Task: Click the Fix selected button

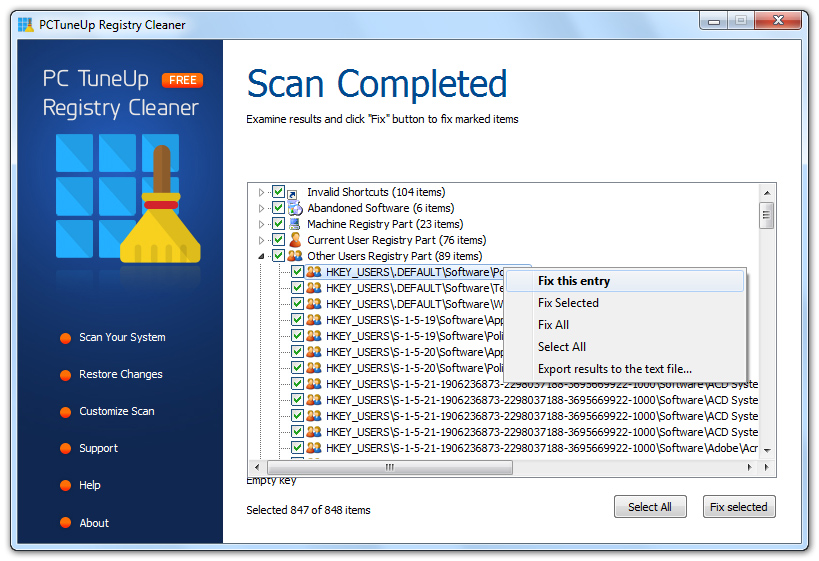Action: 739,507
